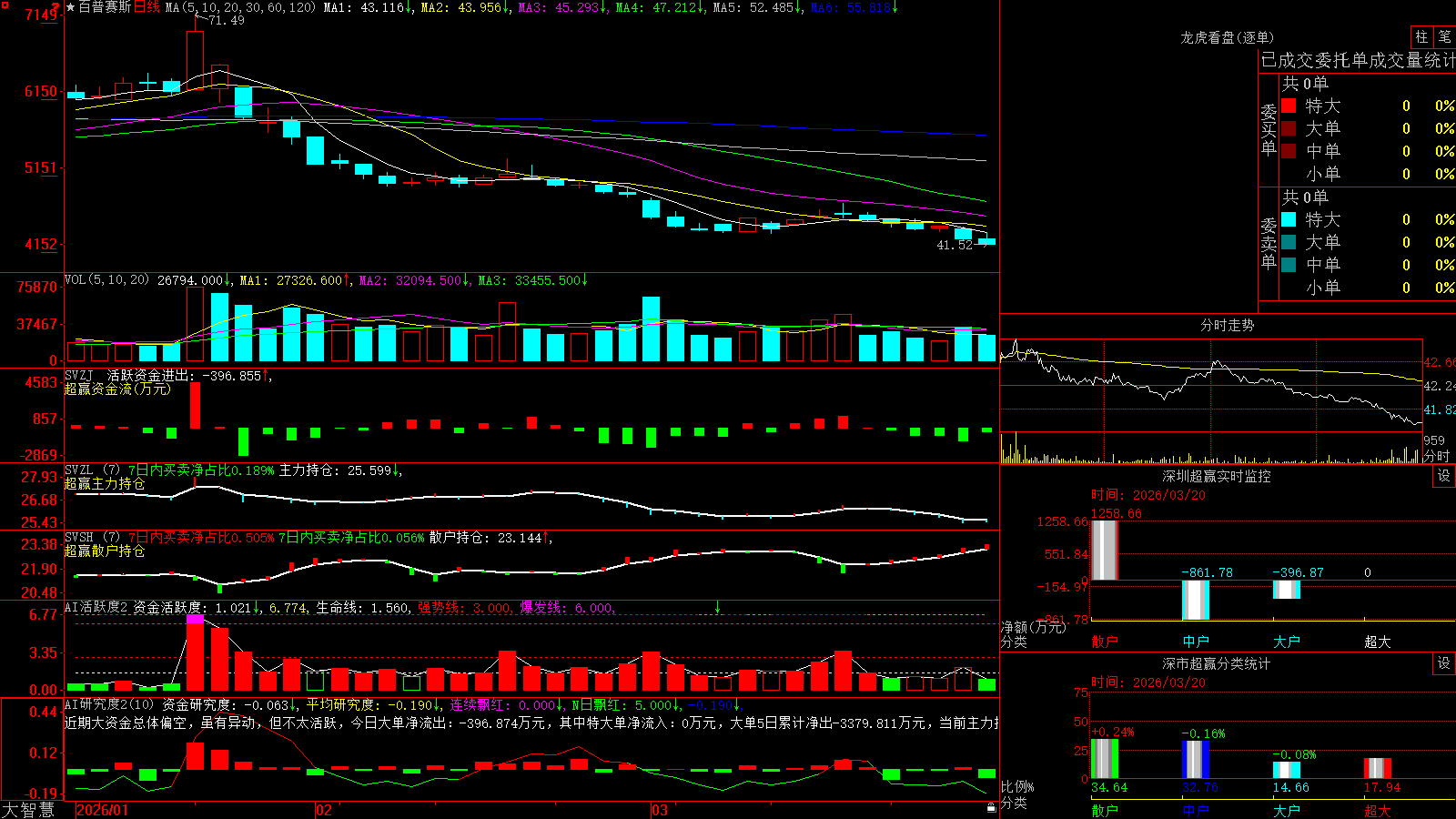The width and height of the screenshot is (1456, 819).
Task: Click the 02 month marker on the timeline
Action: point(324,810)
